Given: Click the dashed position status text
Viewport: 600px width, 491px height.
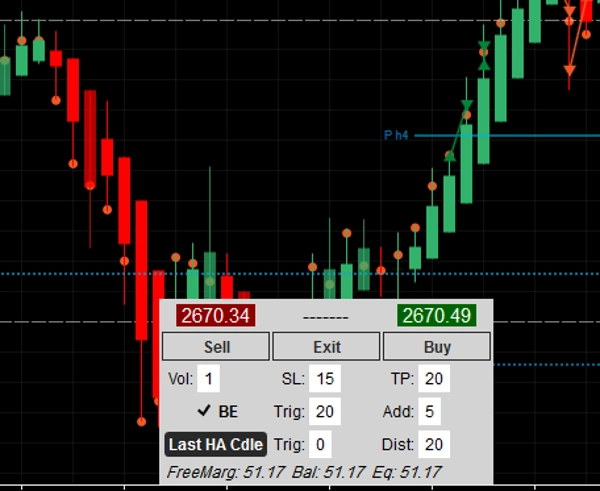Looking at the screenshot, I should (326, 317).
